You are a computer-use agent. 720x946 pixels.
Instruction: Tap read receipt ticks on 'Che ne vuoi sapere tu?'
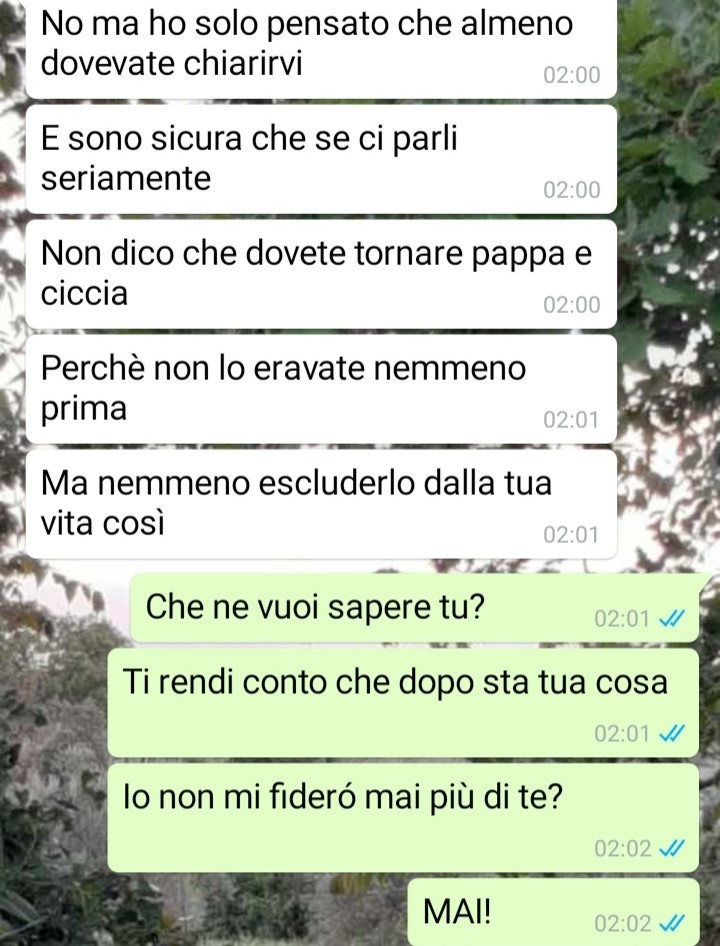(x=672, y=618)
